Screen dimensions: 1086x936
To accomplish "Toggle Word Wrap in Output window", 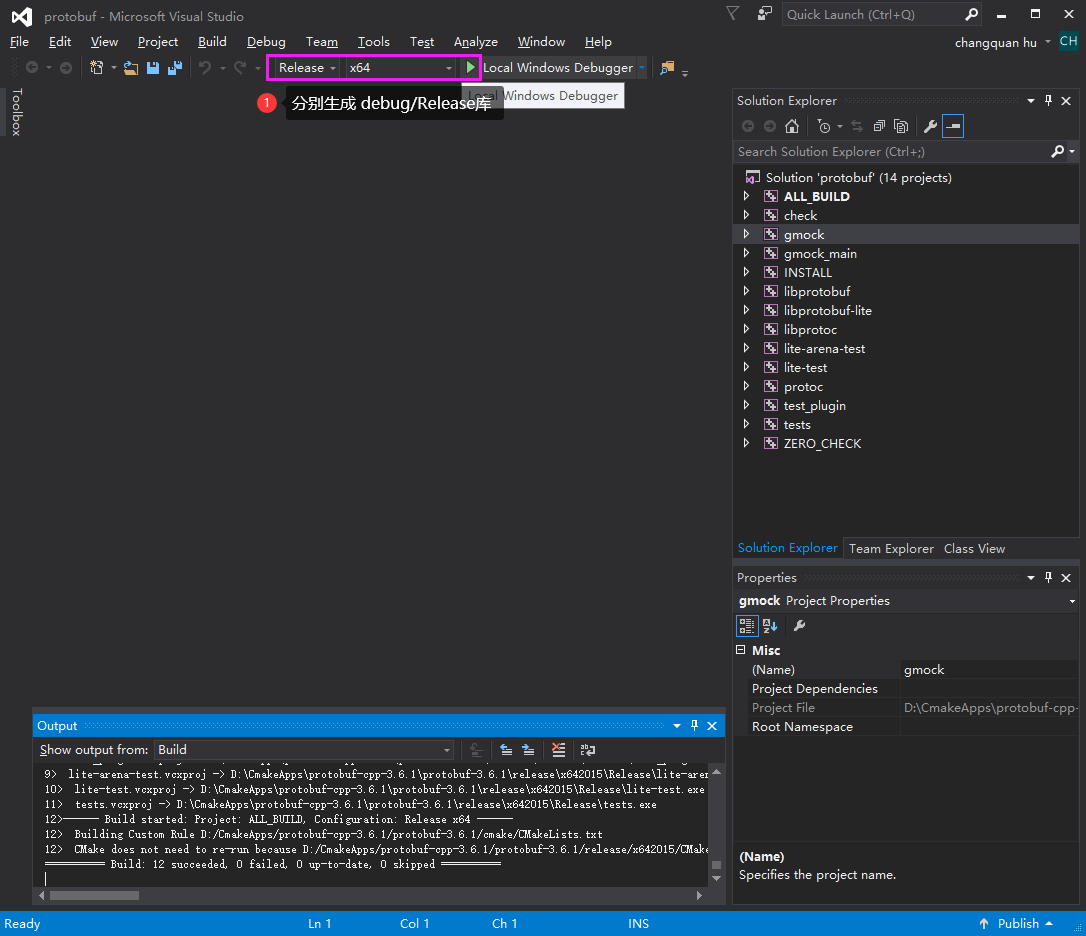I will (588, 750).
